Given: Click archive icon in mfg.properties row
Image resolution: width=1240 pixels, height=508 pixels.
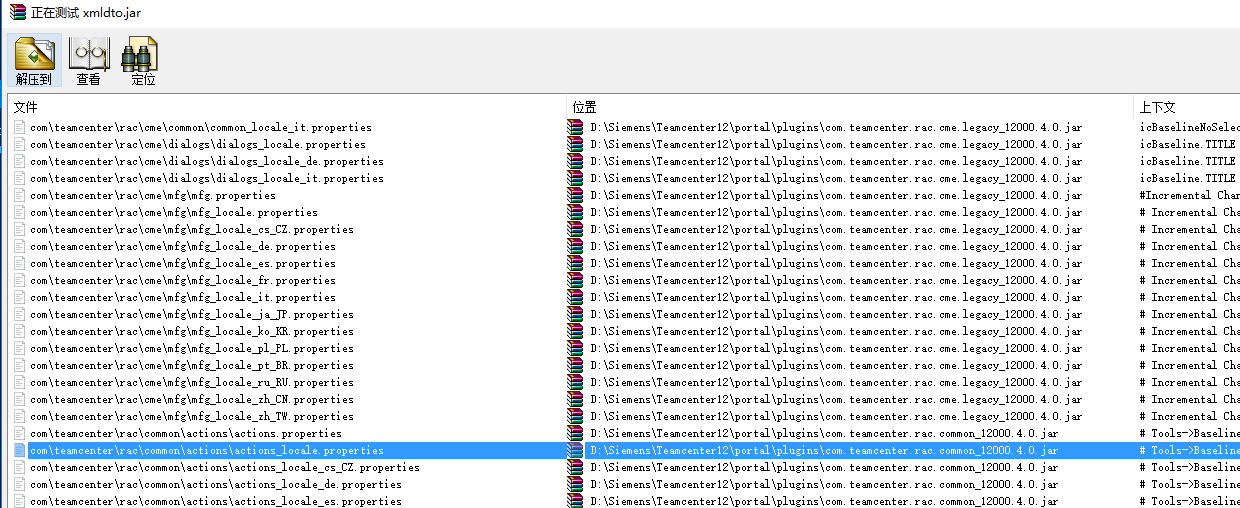Looking at the screenshot, I should pos(575,195).
